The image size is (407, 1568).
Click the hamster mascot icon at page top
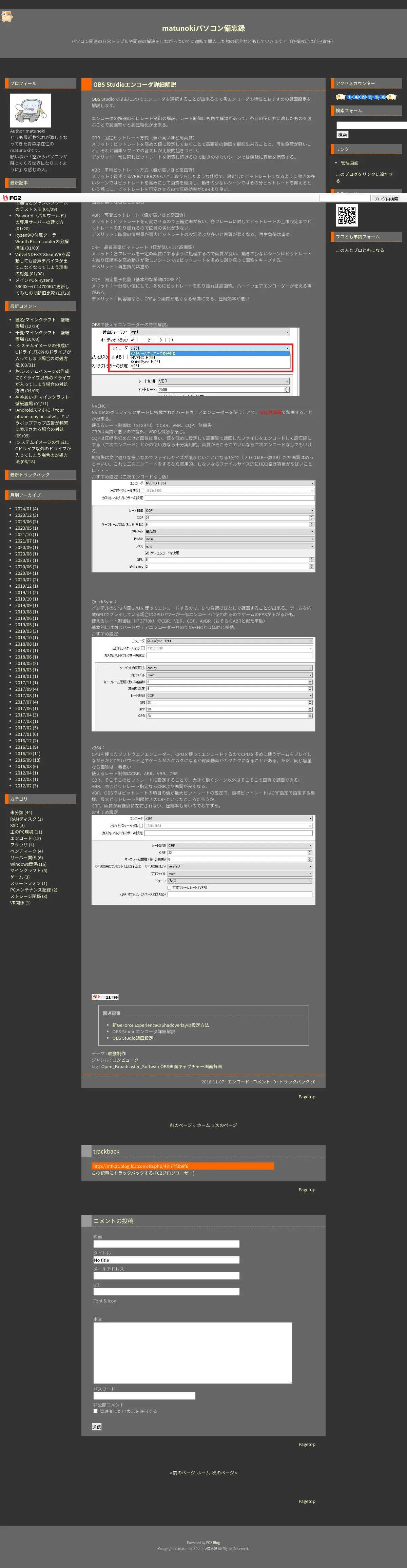coord(7,16)
